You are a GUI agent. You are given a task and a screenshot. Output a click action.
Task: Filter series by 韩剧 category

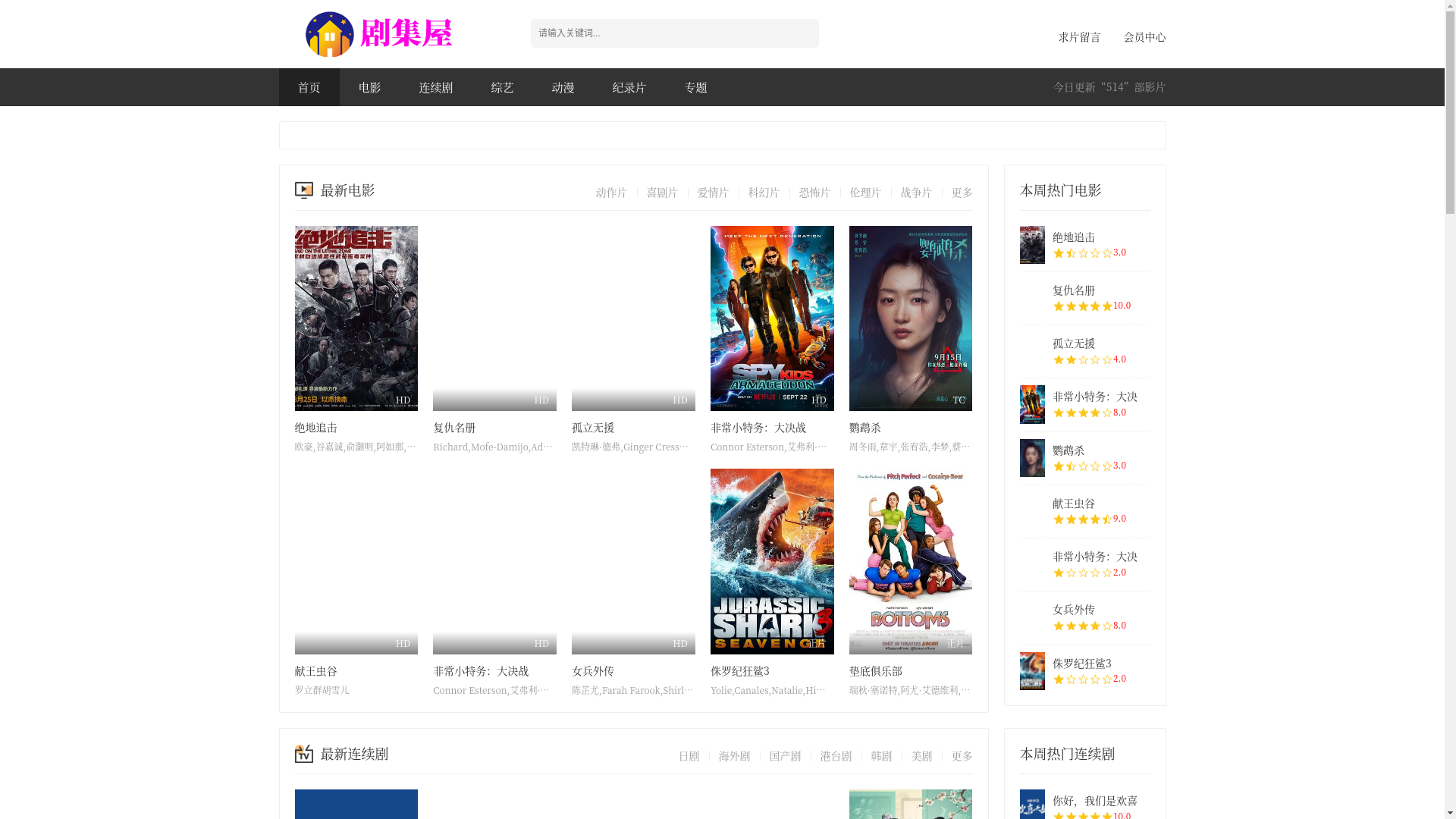[x=881, y=756]
